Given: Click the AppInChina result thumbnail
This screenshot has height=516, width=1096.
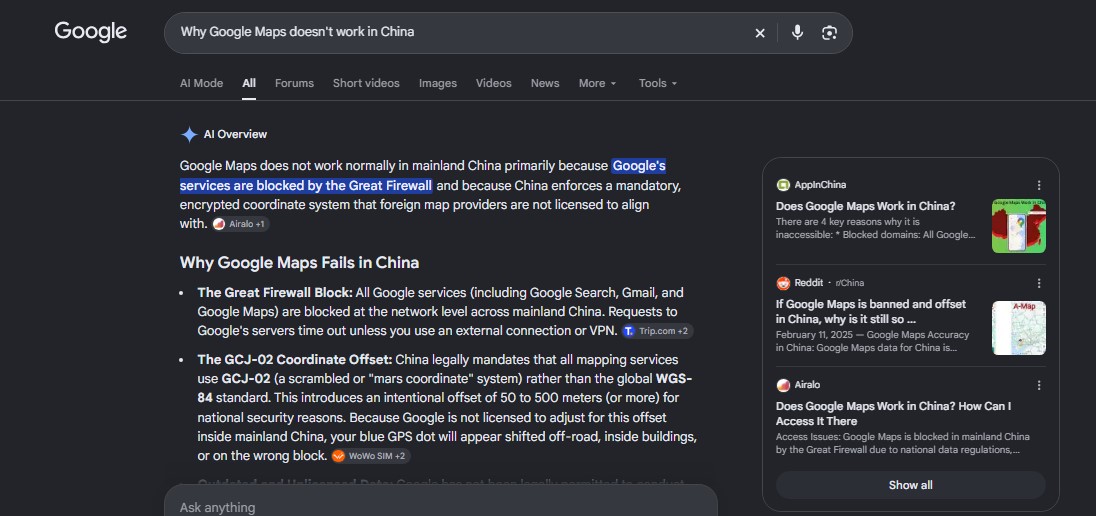Looking at the screenshot, I should click(1018, 226).
